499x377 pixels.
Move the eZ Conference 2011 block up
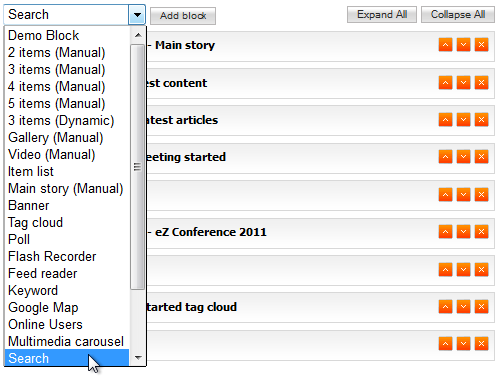445,232
